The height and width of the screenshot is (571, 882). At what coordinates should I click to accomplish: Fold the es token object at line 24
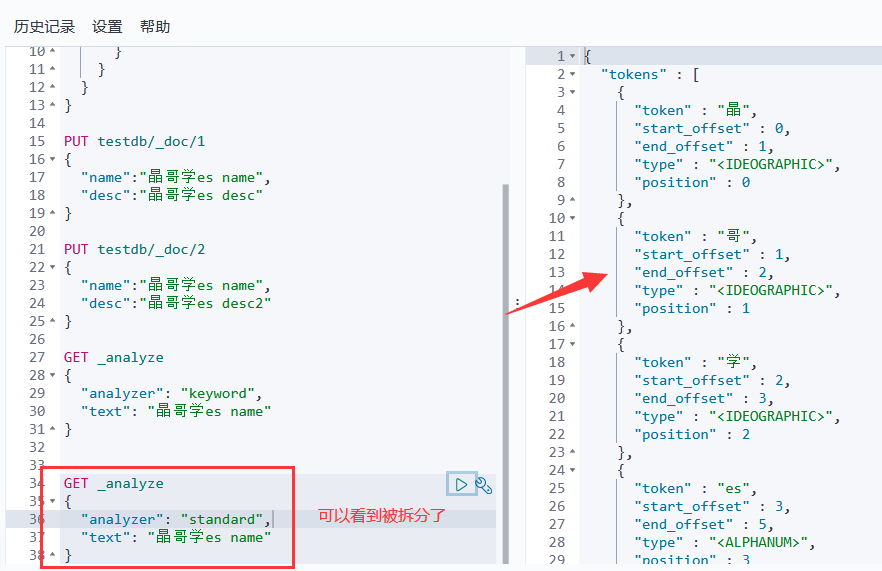(572, 471)
